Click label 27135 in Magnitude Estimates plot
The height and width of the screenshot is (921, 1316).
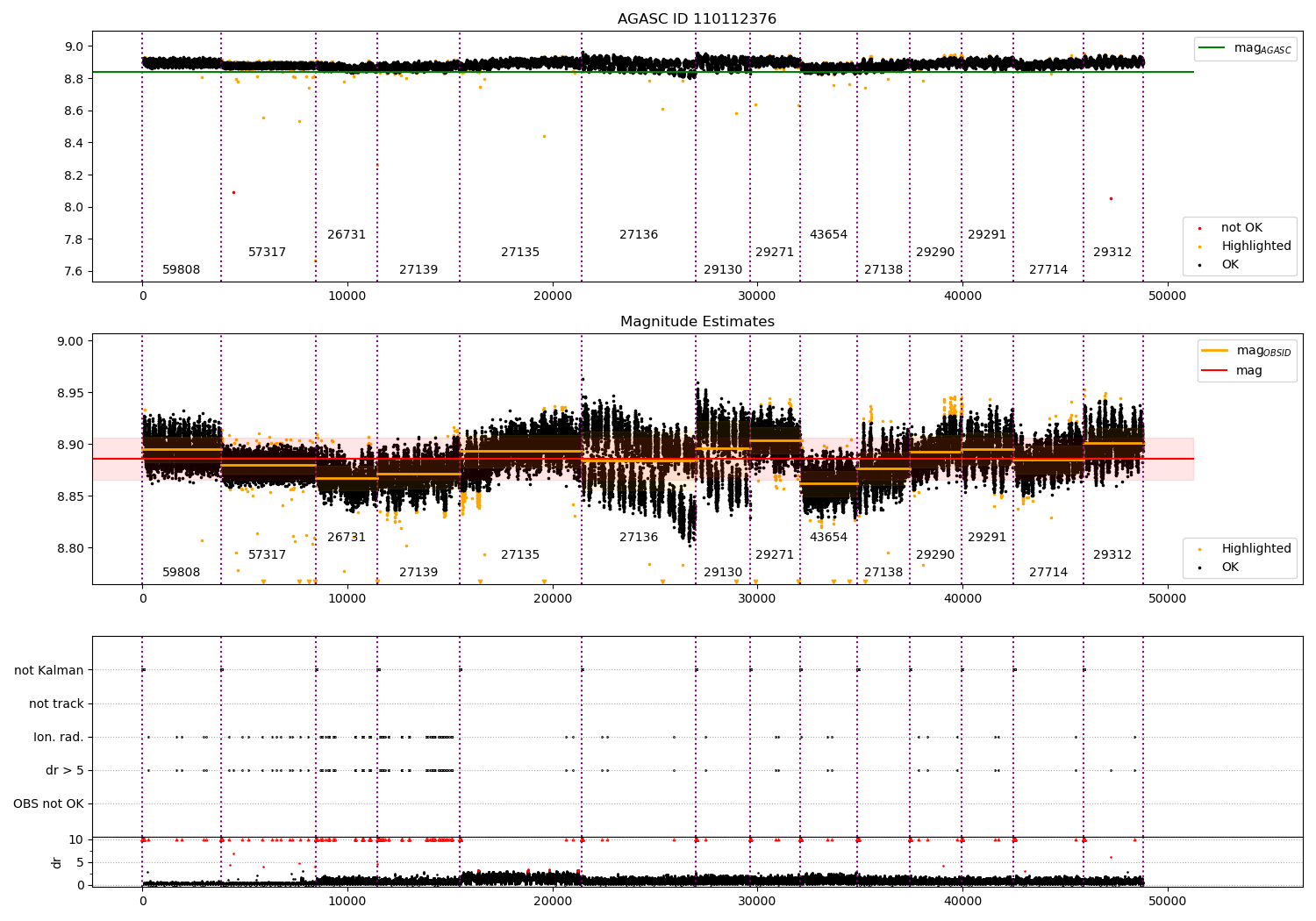tap(520, 555)
